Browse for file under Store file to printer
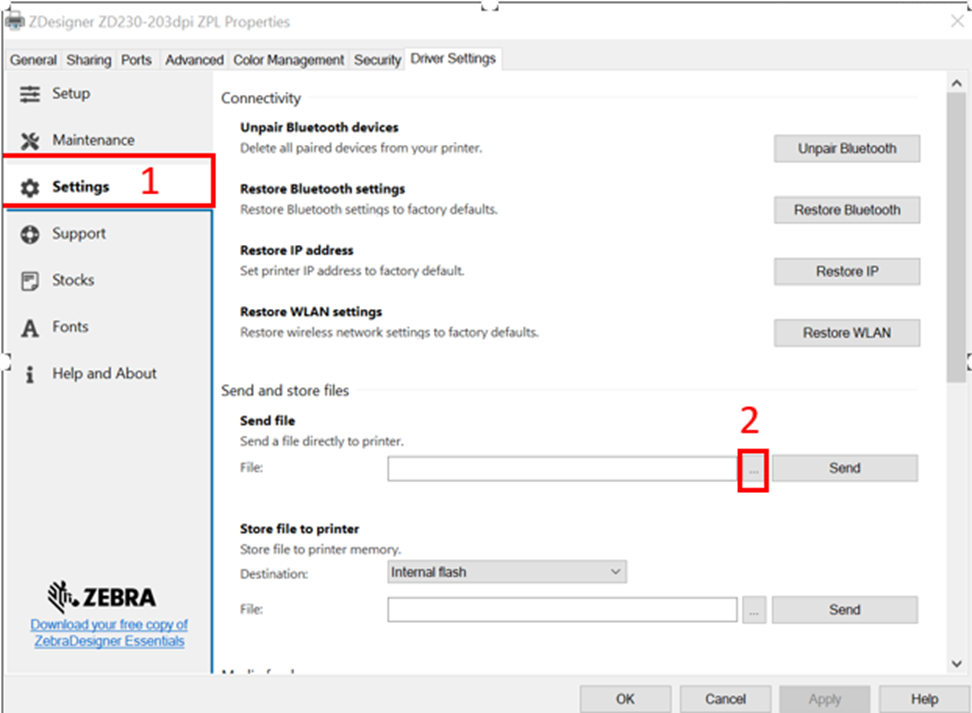Viewport: 972px width, 713px height. pos(754,610)
